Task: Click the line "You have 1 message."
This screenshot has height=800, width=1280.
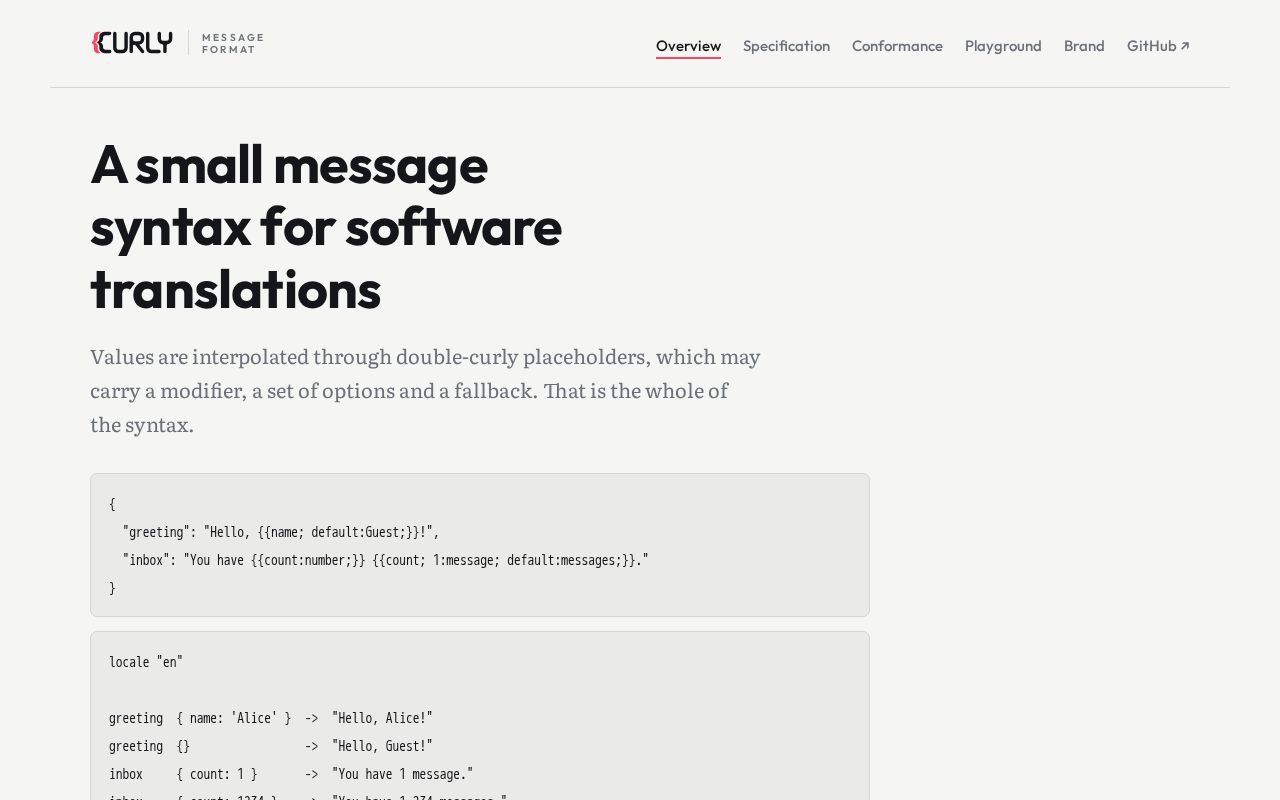Action: 291,774
